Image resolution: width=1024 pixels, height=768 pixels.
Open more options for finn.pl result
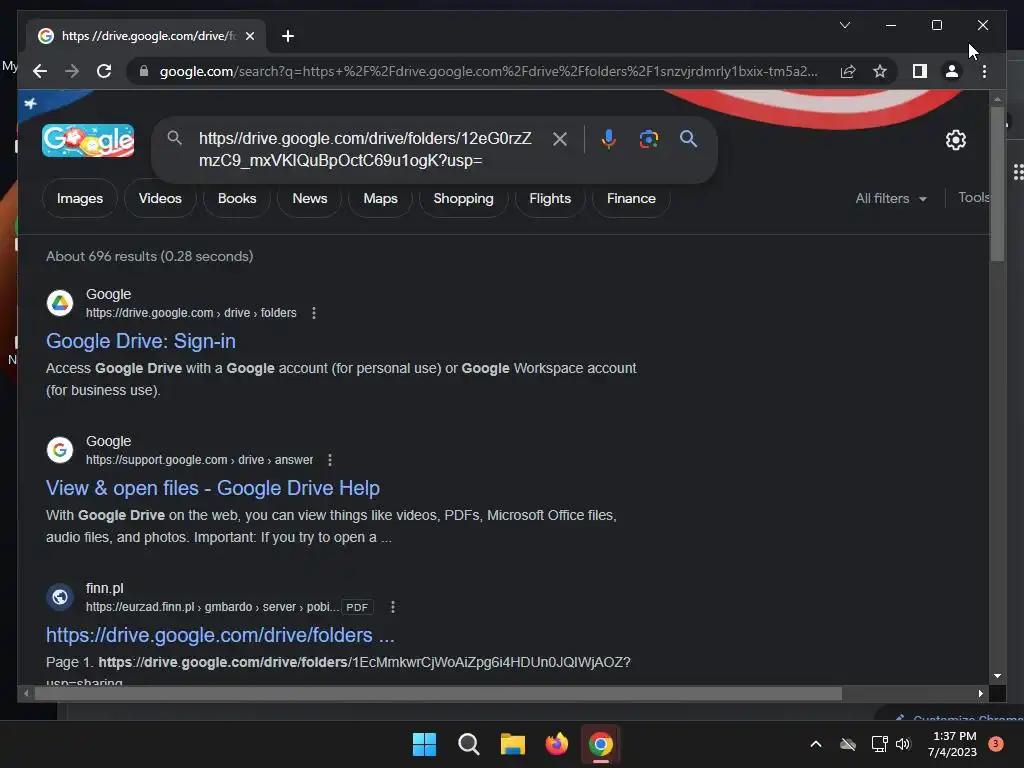(392, 607)
